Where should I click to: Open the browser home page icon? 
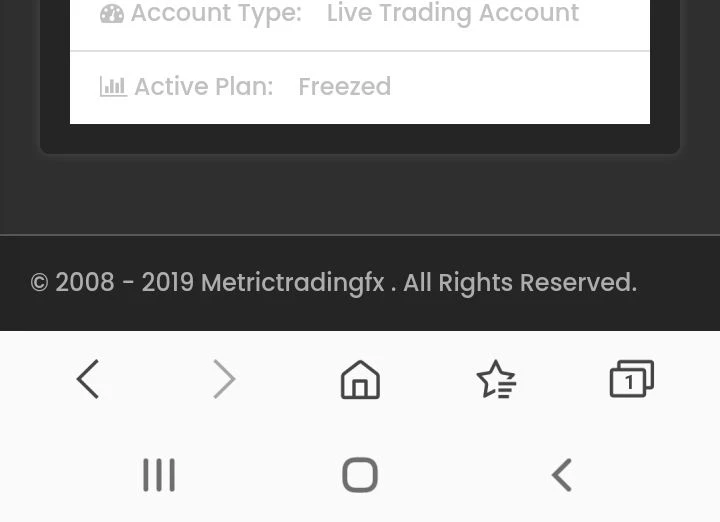click(x=360, y=380)
